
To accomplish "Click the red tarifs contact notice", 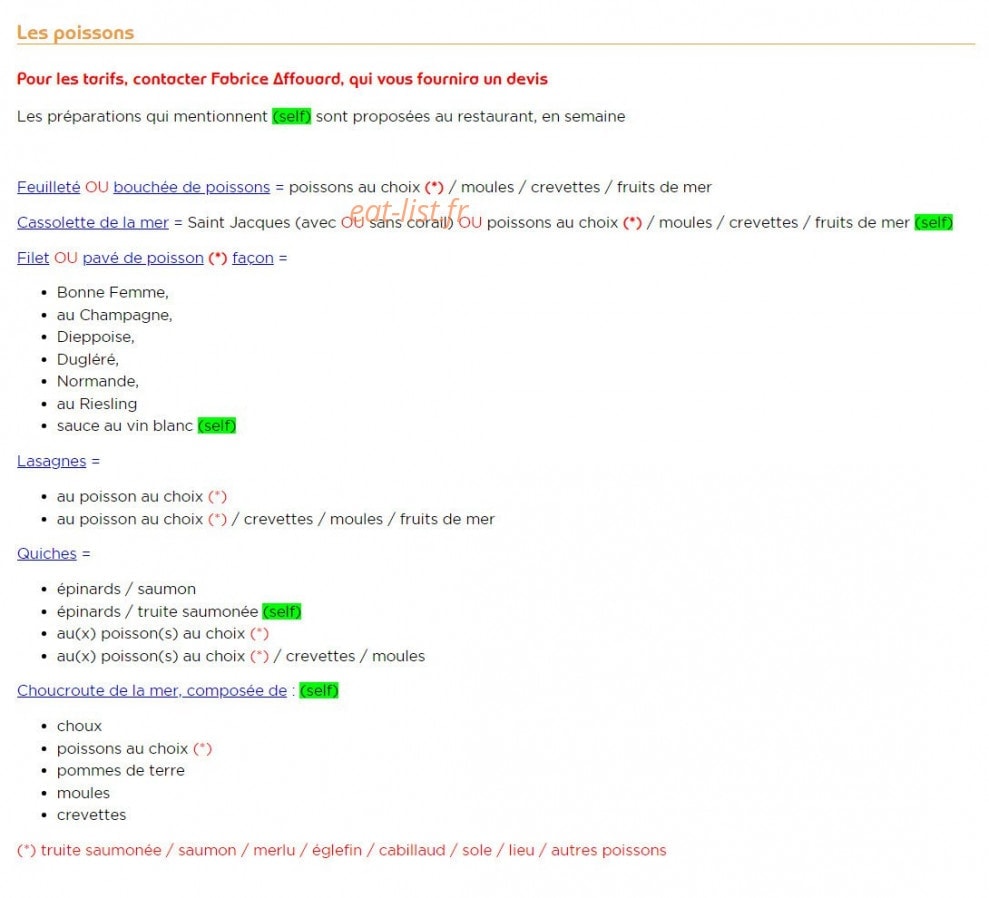I will 282,79.
